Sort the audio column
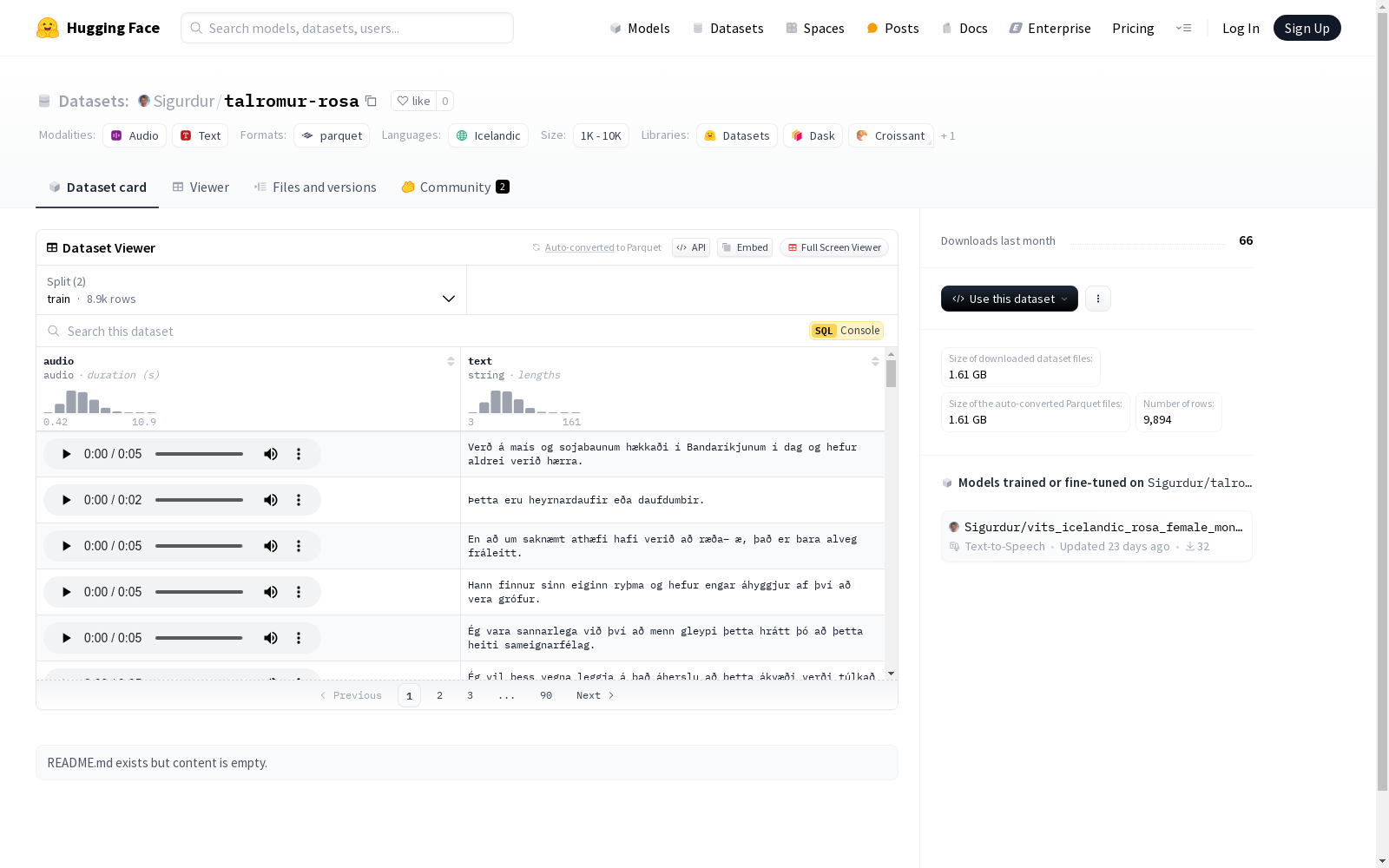The height and width of the screenshot is (868, 1389). [451, 361]
